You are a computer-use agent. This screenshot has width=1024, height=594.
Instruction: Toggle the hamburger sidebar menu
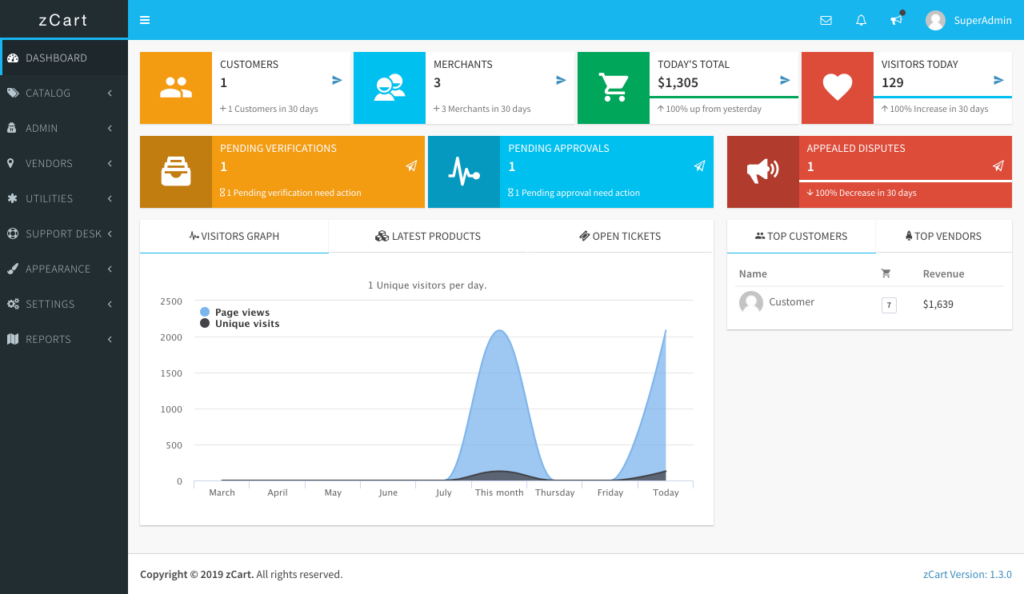pyautogui.click(x=145, y=20)
